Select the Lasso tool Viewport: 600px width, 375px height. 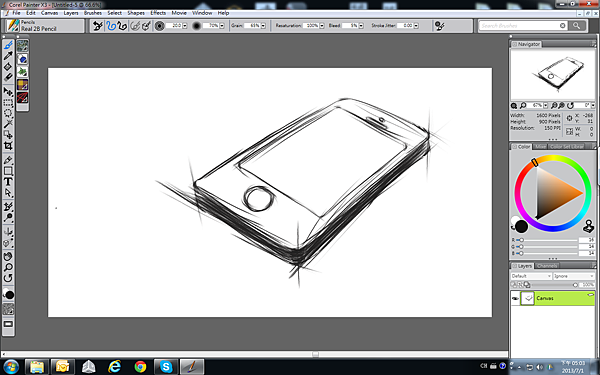pyautogui.click(x=8, y=113)
